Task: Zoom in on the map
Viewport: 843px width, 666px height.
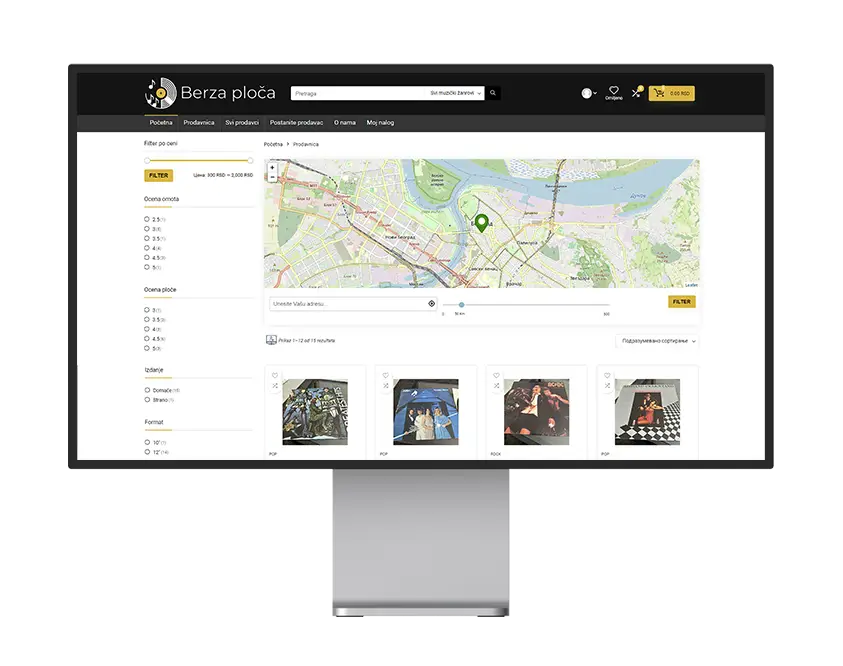Action: tap(272, 167)
